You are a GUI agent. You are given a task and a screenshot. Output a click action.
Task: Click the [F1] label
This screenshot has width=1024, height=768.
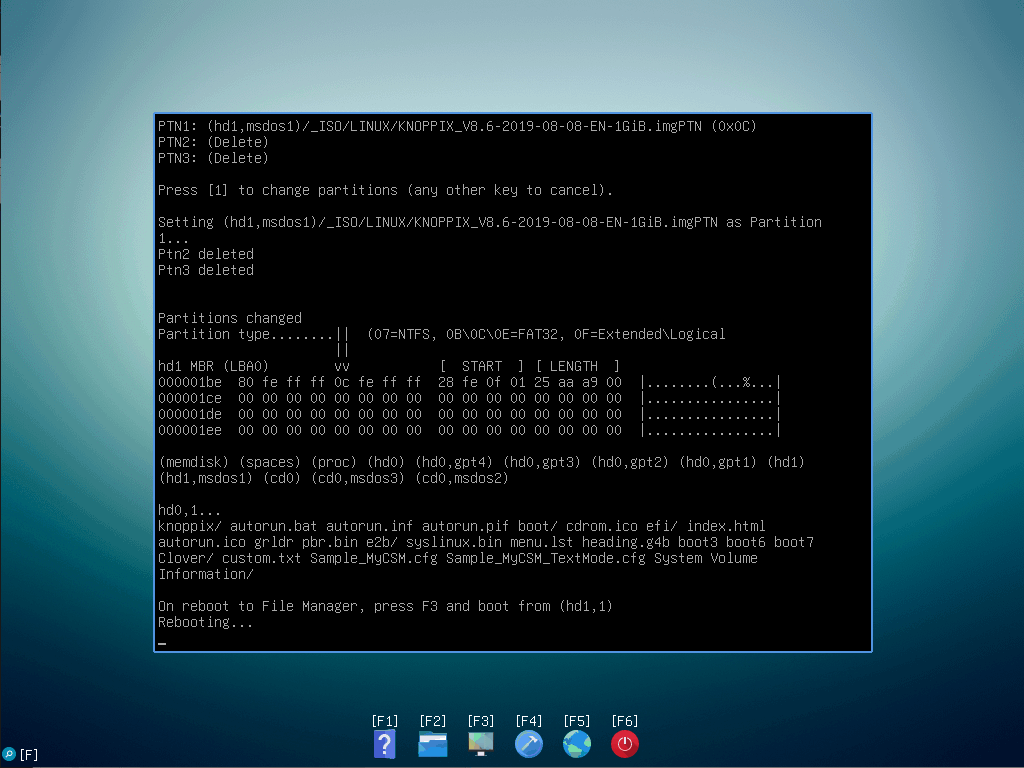tap(385, 721)
